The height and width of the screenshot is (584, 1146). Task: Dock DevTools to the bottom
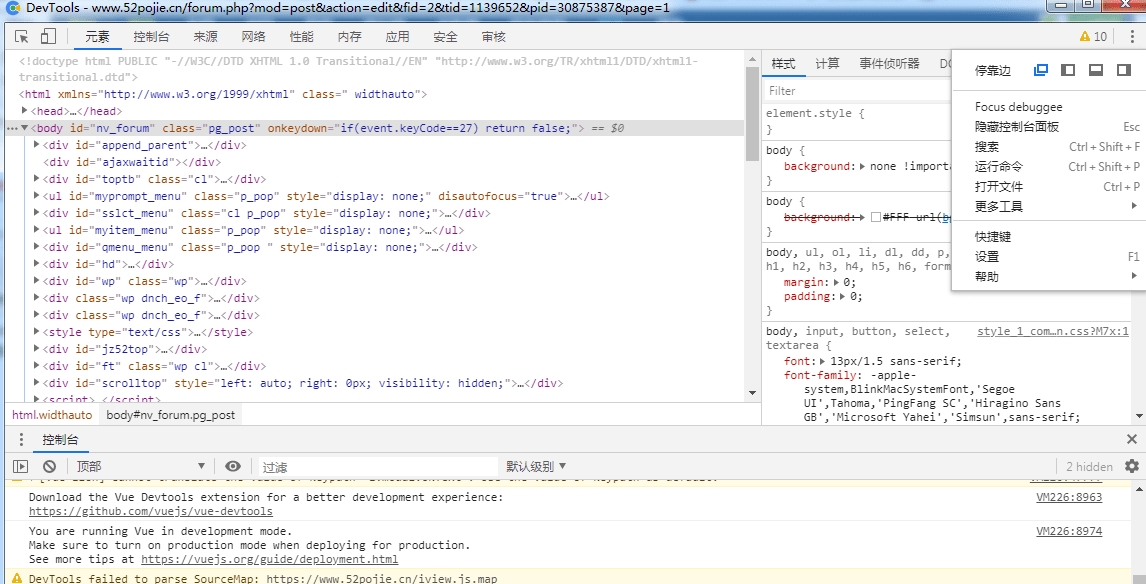pos(1096,70)
